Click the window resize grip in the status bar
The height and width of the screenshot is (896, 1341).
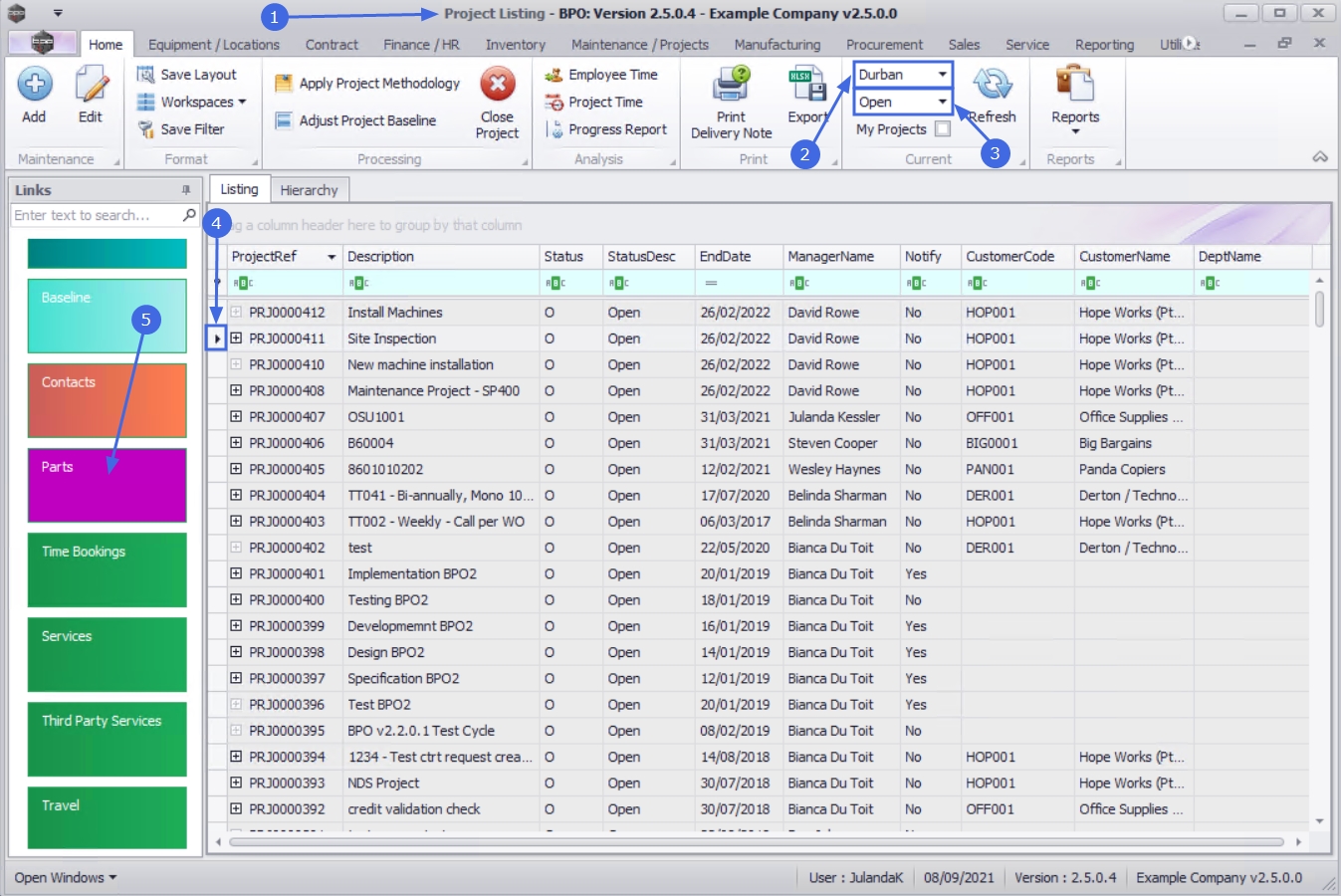(x=1329, y=883)
